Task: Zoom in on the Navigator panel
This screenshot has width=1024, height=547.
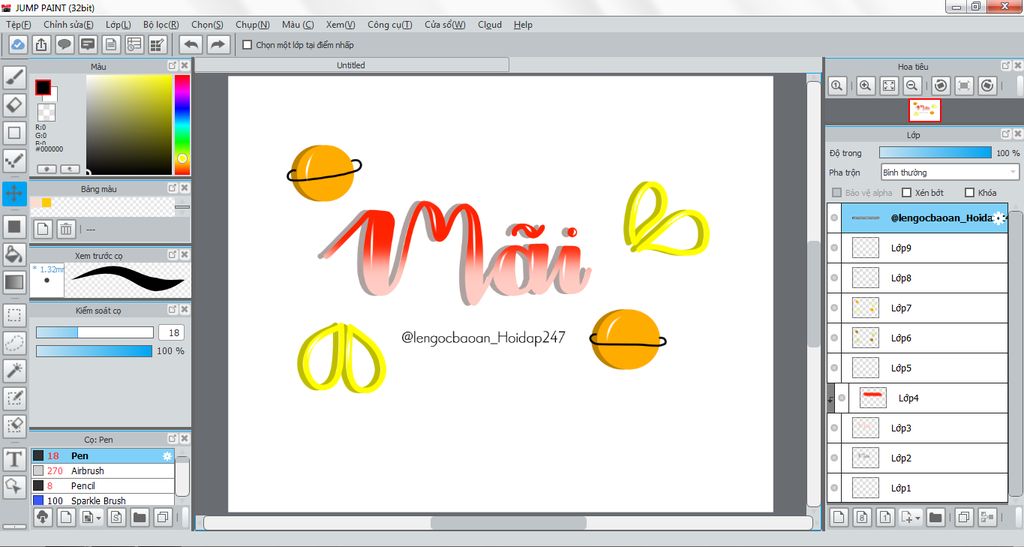Action: pos(865,86)
